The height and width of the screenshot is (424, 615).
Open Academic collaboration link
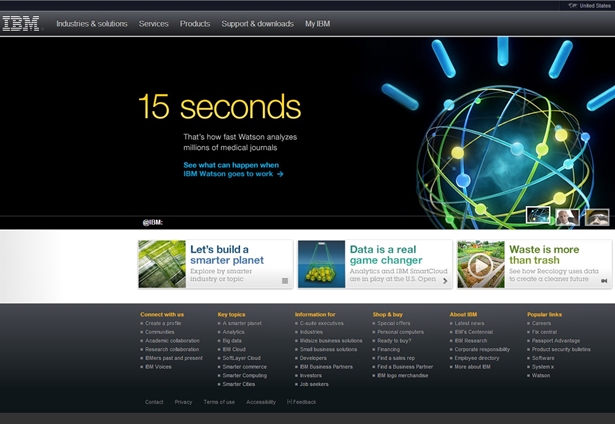(172, 340)
